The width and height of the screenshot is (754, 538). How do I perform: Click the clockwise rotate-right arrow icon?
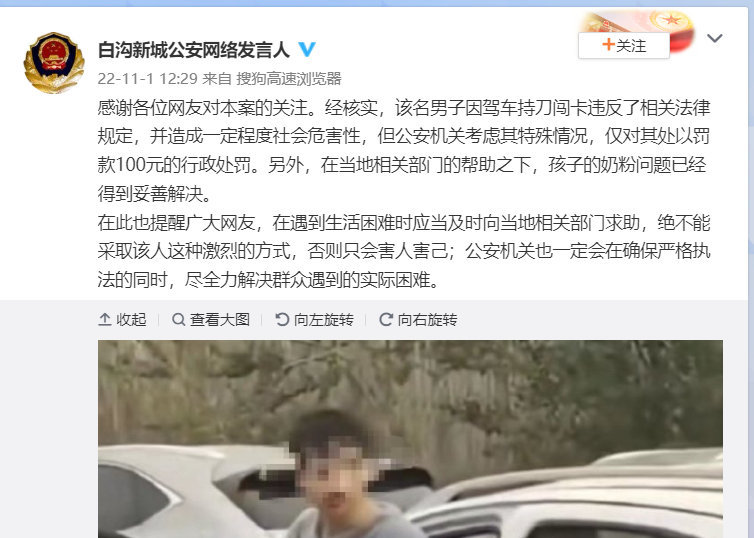386,319
